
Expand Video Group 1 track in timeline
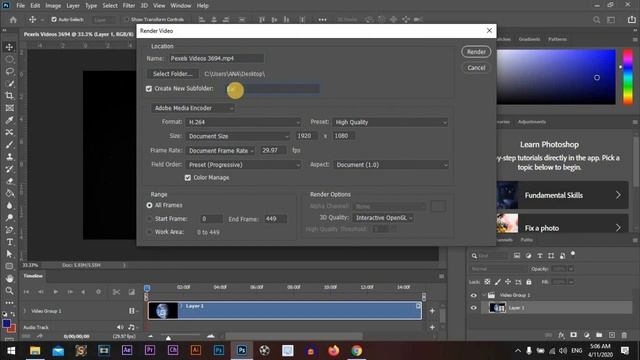[x=25, y=311]
